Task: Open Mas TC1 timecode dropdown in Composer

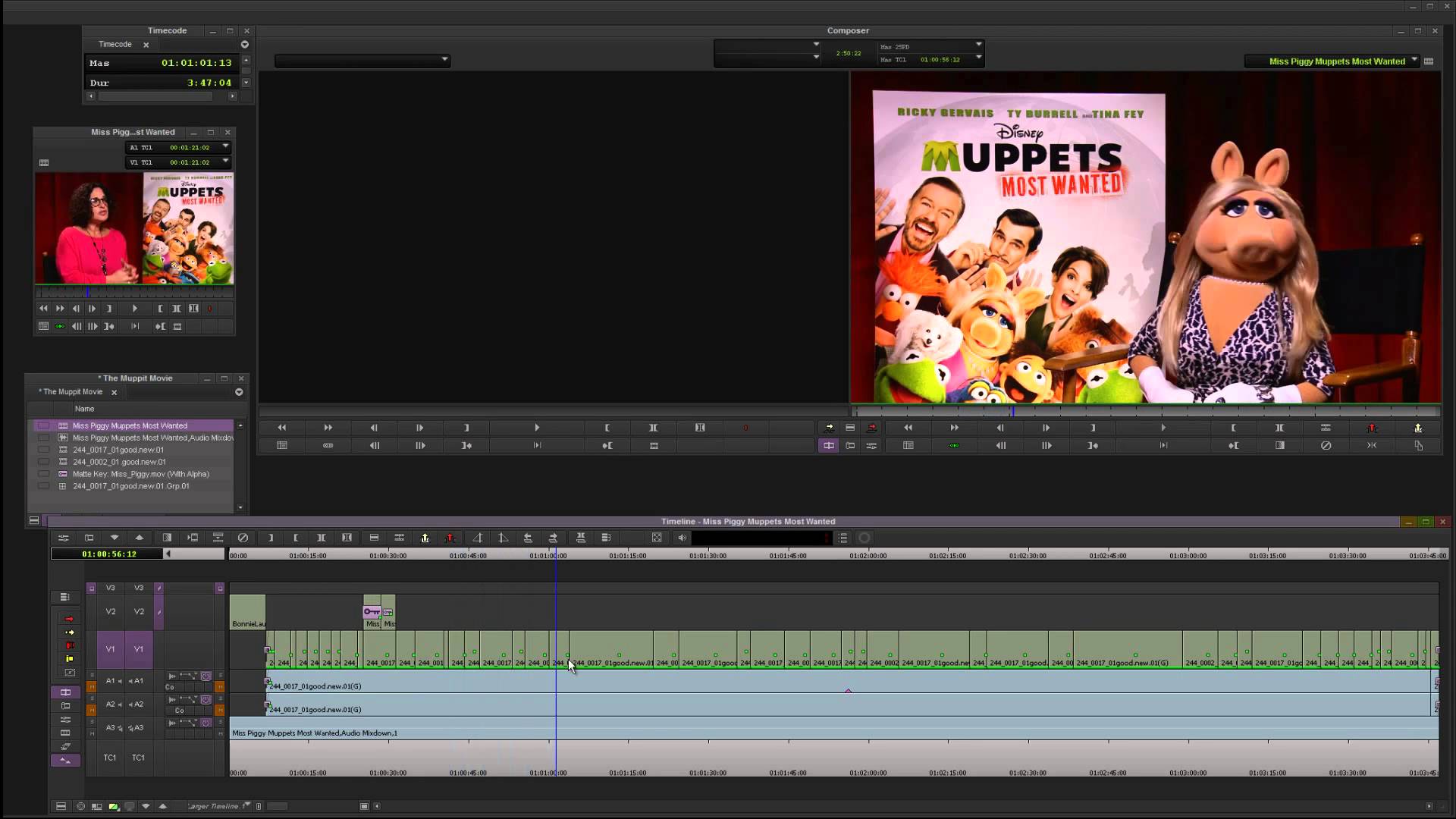Action: coord(978,58)
